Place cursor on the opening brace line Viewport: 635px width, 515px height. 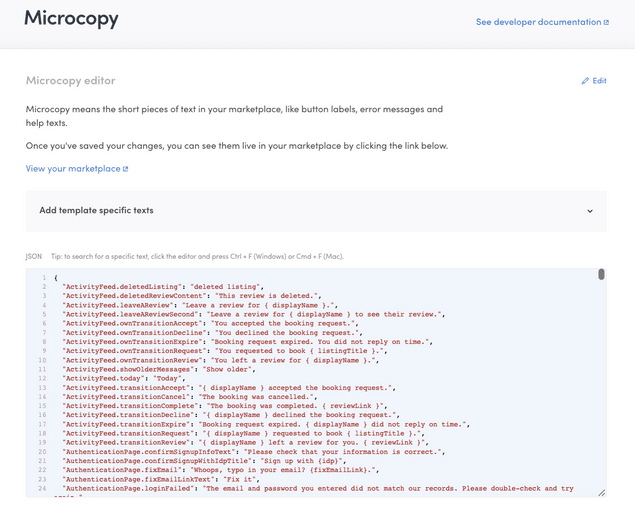click(x=56, y=277)
